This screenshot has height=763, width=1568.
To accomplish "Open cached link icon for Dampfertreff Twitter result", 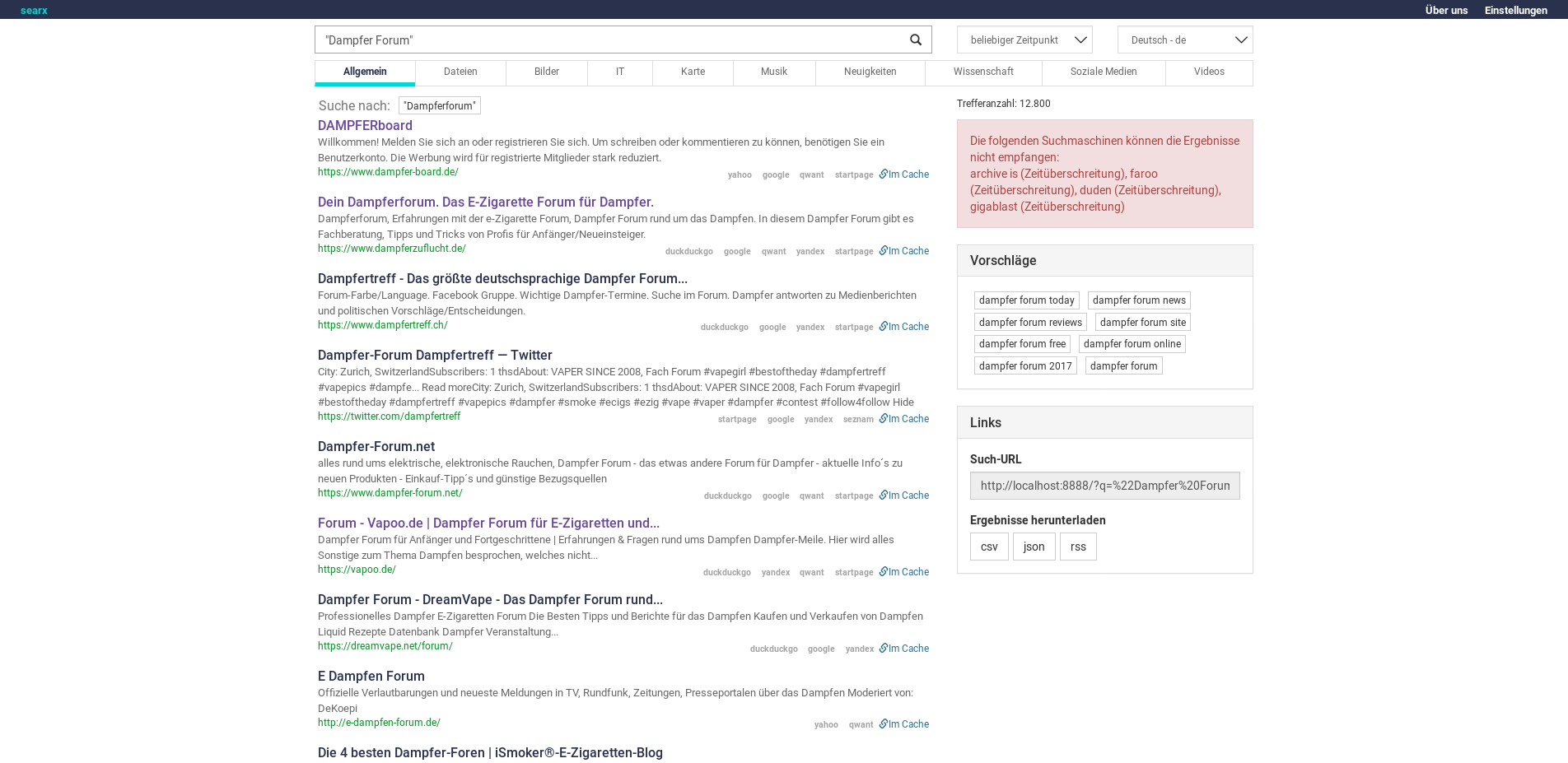I will (x=884, y=419).
